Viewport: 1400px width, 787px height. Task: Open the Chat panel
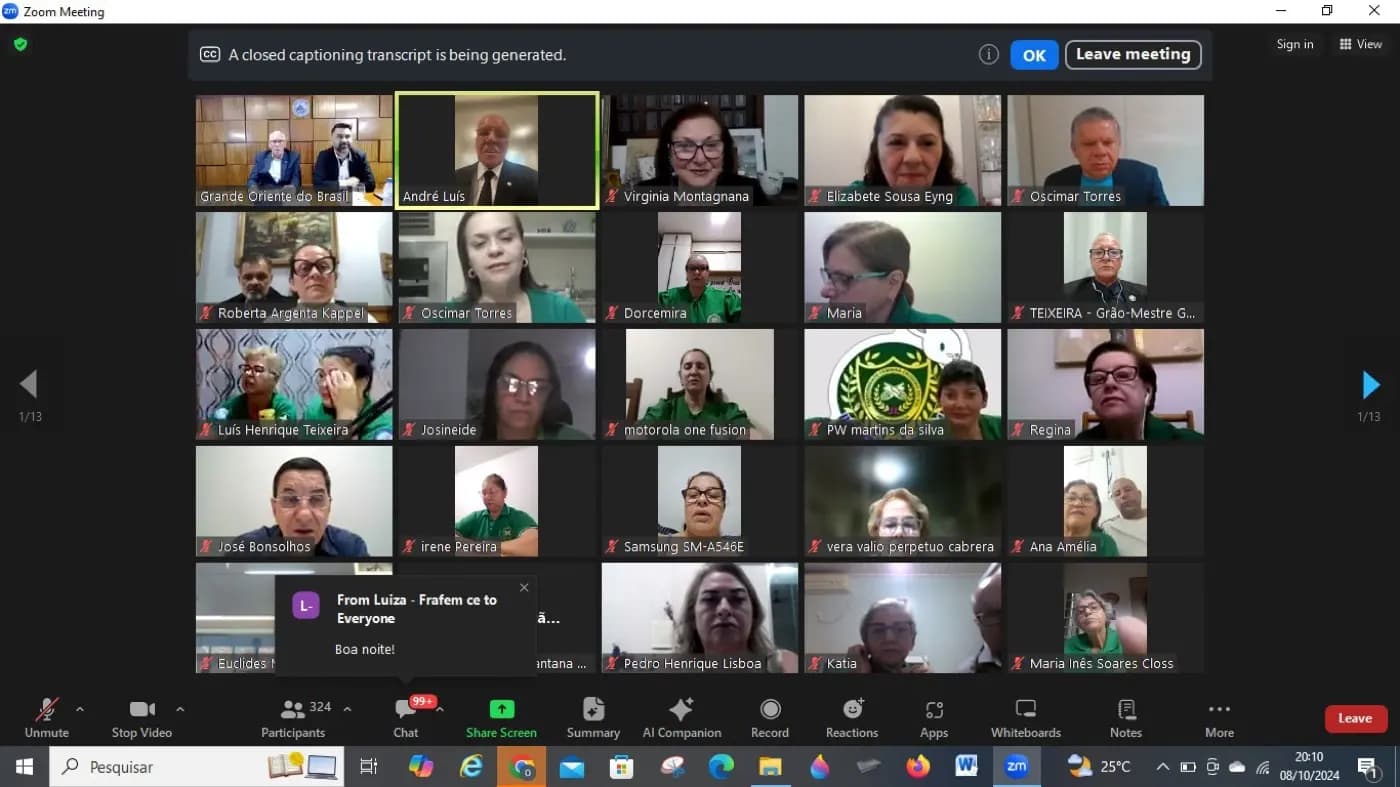406,718
